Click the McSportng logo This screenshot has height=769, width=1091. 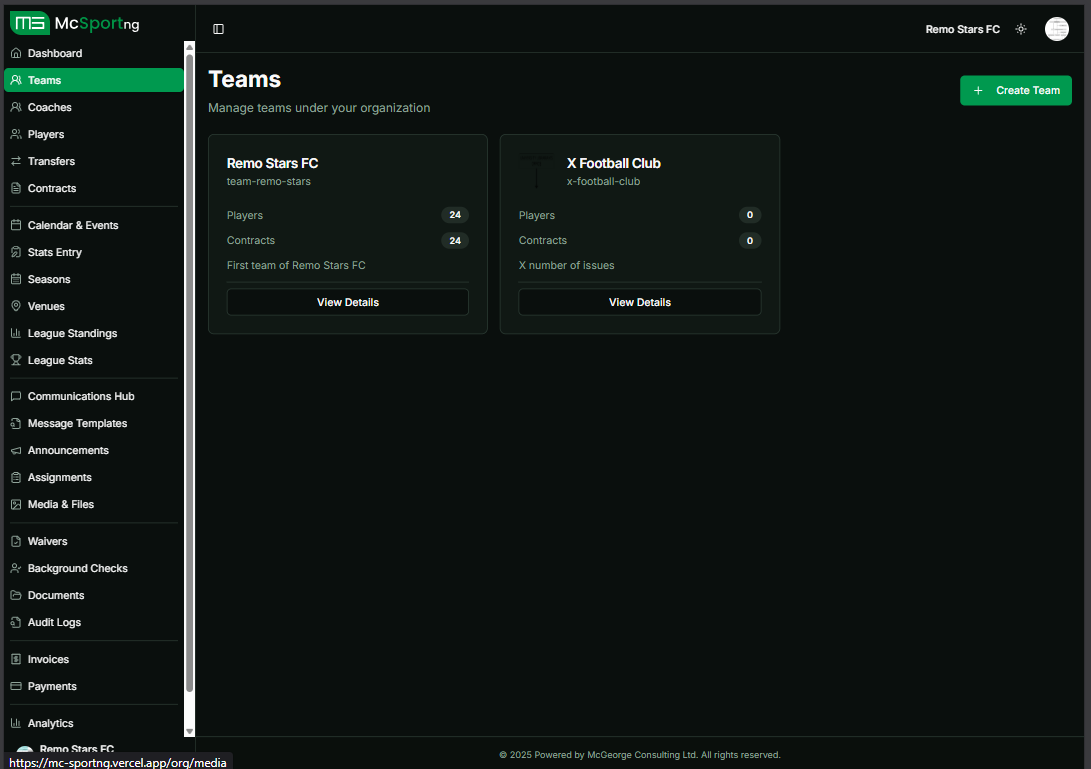[x=75, y=23]
